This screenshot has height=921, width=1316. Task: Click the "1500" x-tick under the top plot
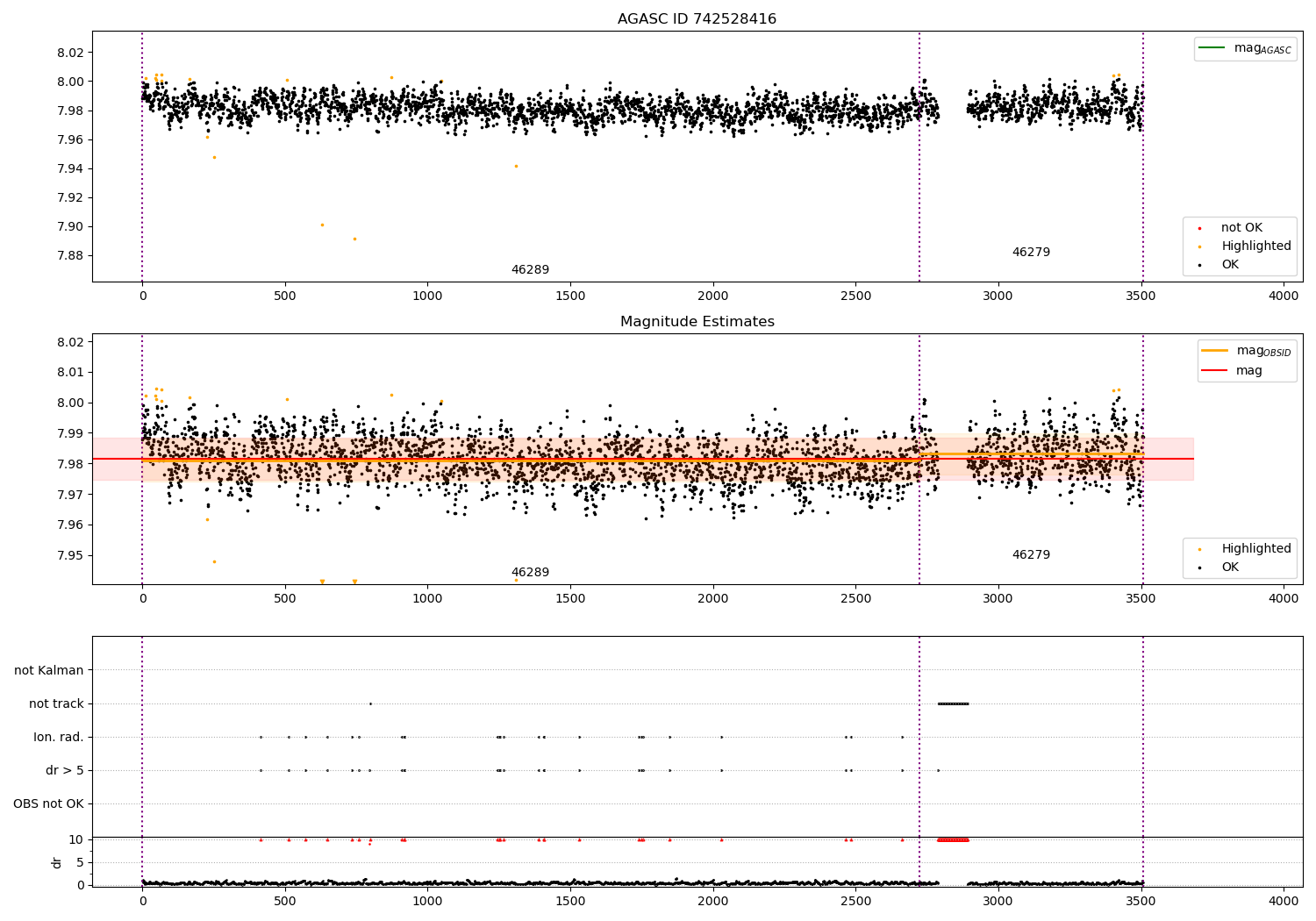click(570, 296)
